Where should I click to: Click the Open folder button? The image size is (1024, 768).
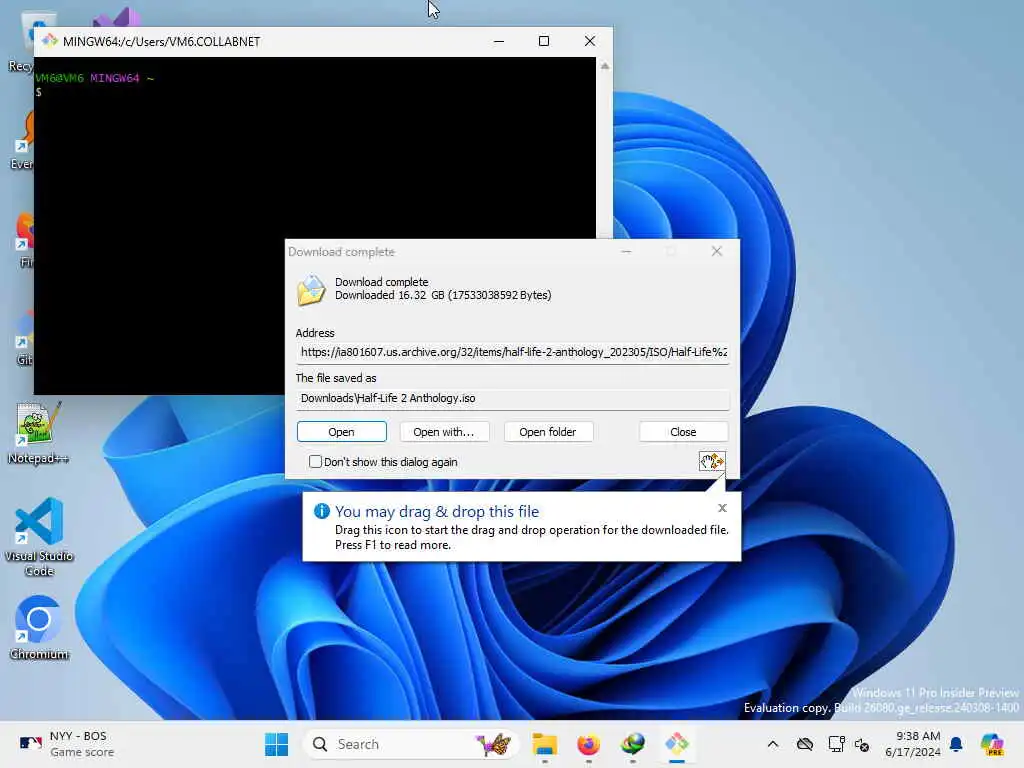[x=547, y=432]
